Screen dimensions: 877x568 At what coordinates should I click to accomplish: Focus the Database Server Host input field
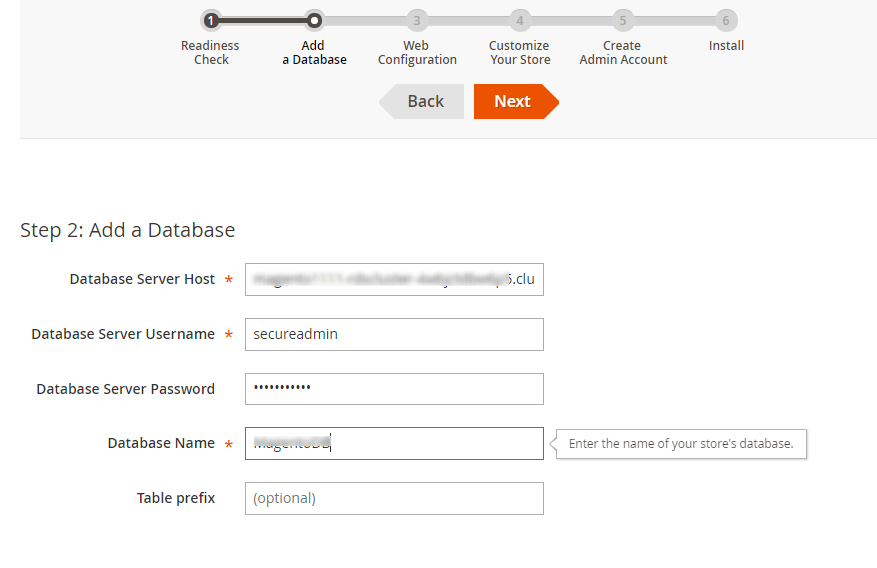(394, 280)
